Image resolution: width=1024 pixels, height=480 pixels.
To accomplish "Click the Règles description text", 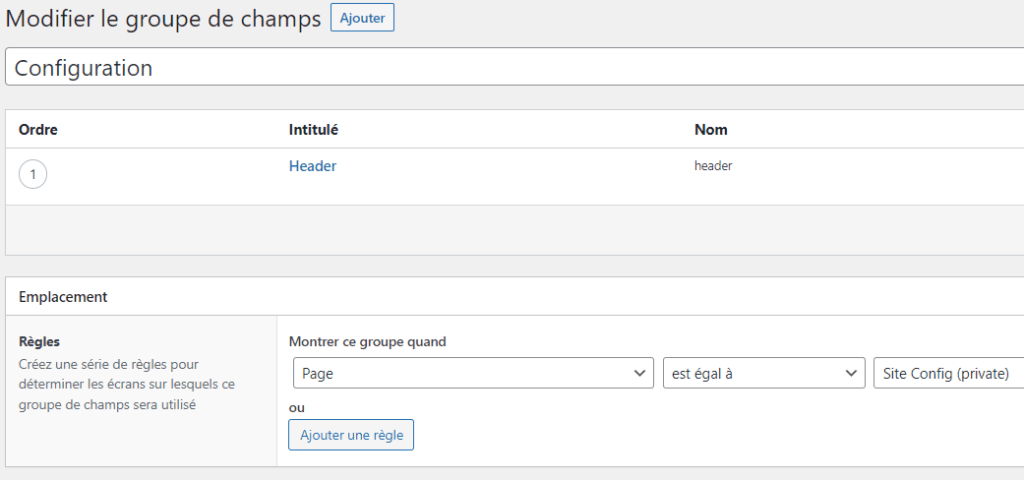I will (x=125, y=385).
